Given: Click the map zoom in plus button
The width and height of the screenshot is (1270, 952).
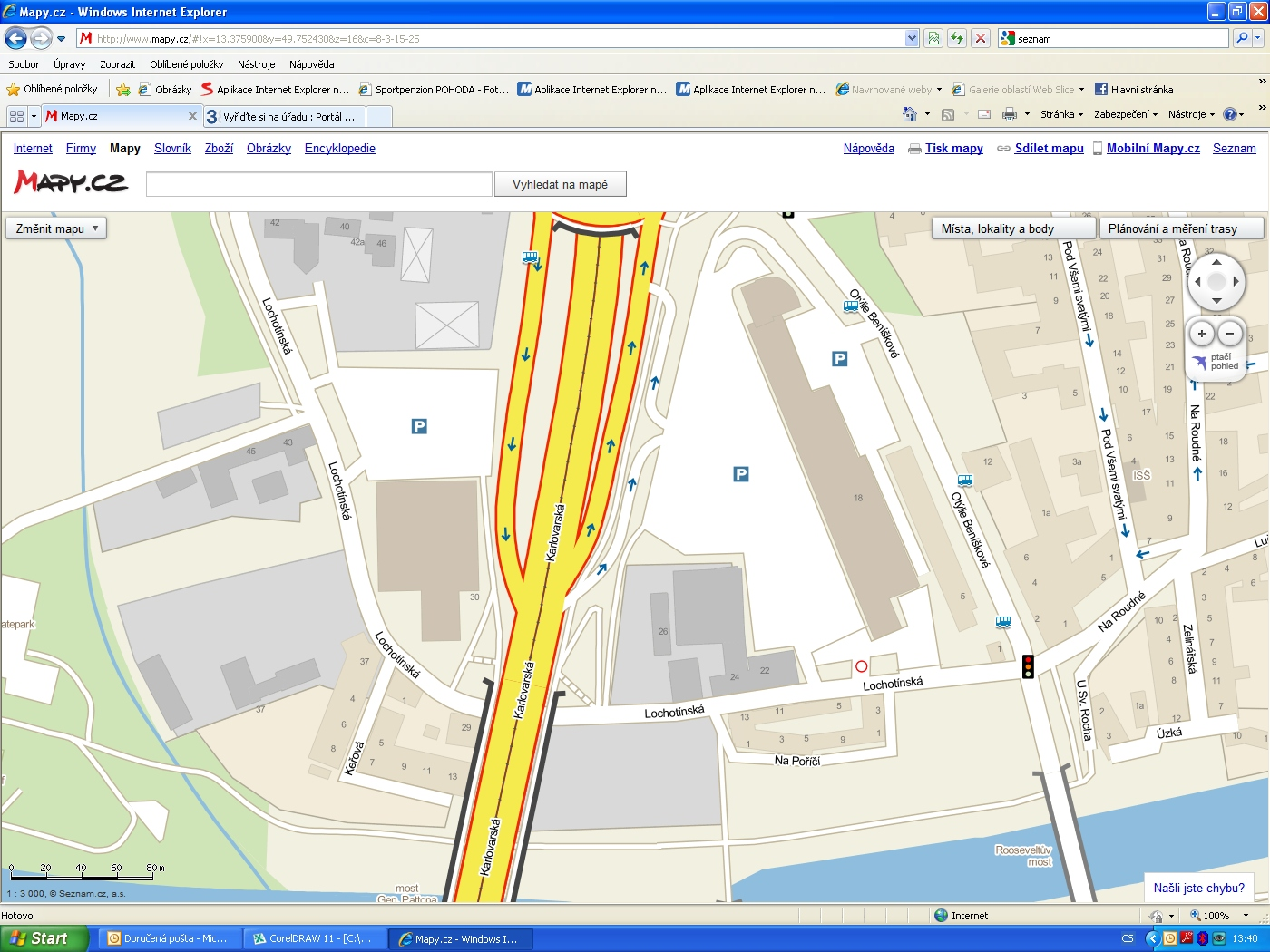Looking at the screenshot, I should pos(1202,334).
